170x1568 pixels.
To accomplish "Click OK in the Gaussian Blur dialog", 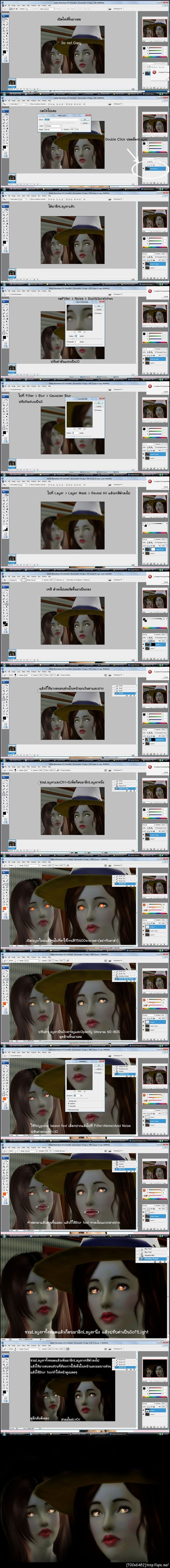I will [x=99, y=403].
